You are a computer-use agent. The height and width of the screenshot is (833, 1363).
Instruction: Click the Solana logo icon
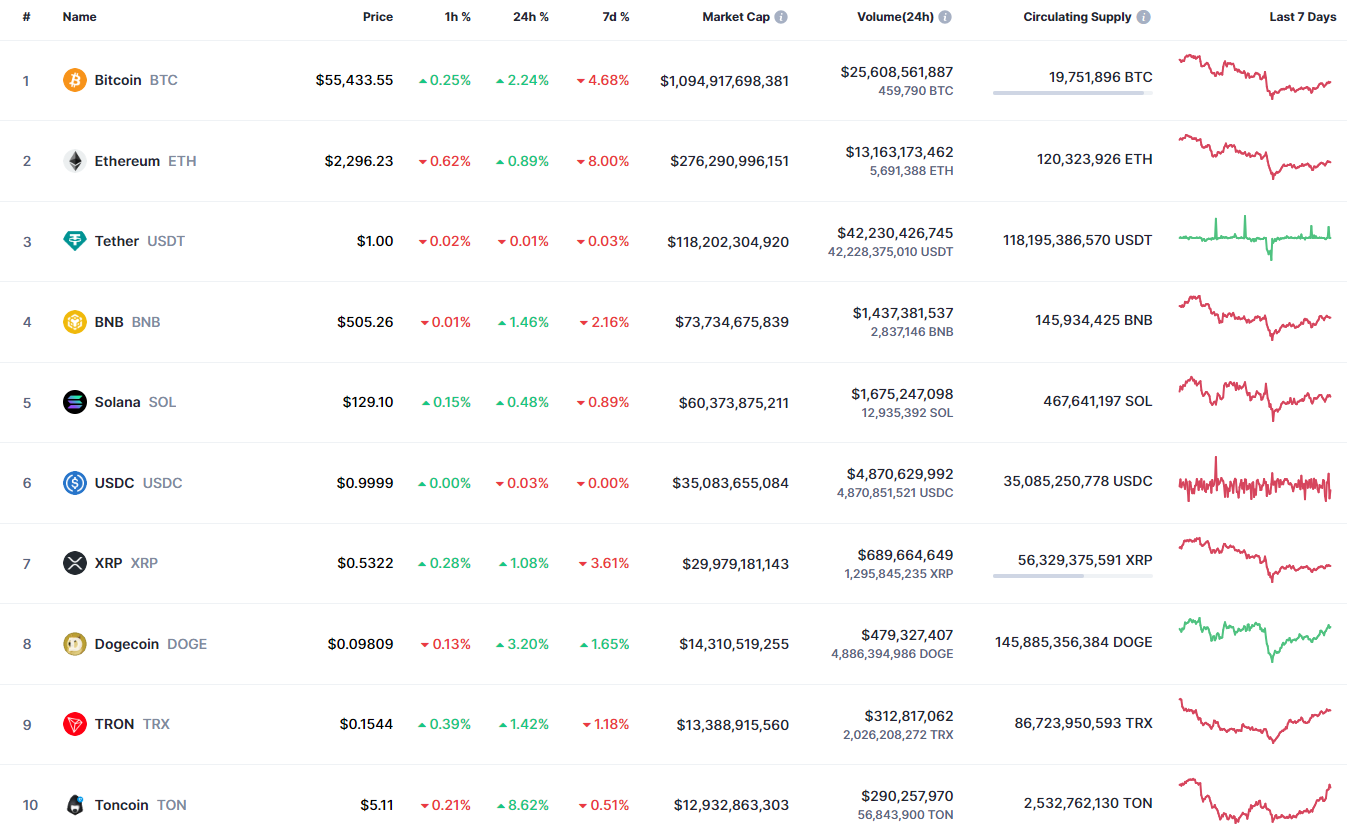pyautogui.click(x=75, y=402)
